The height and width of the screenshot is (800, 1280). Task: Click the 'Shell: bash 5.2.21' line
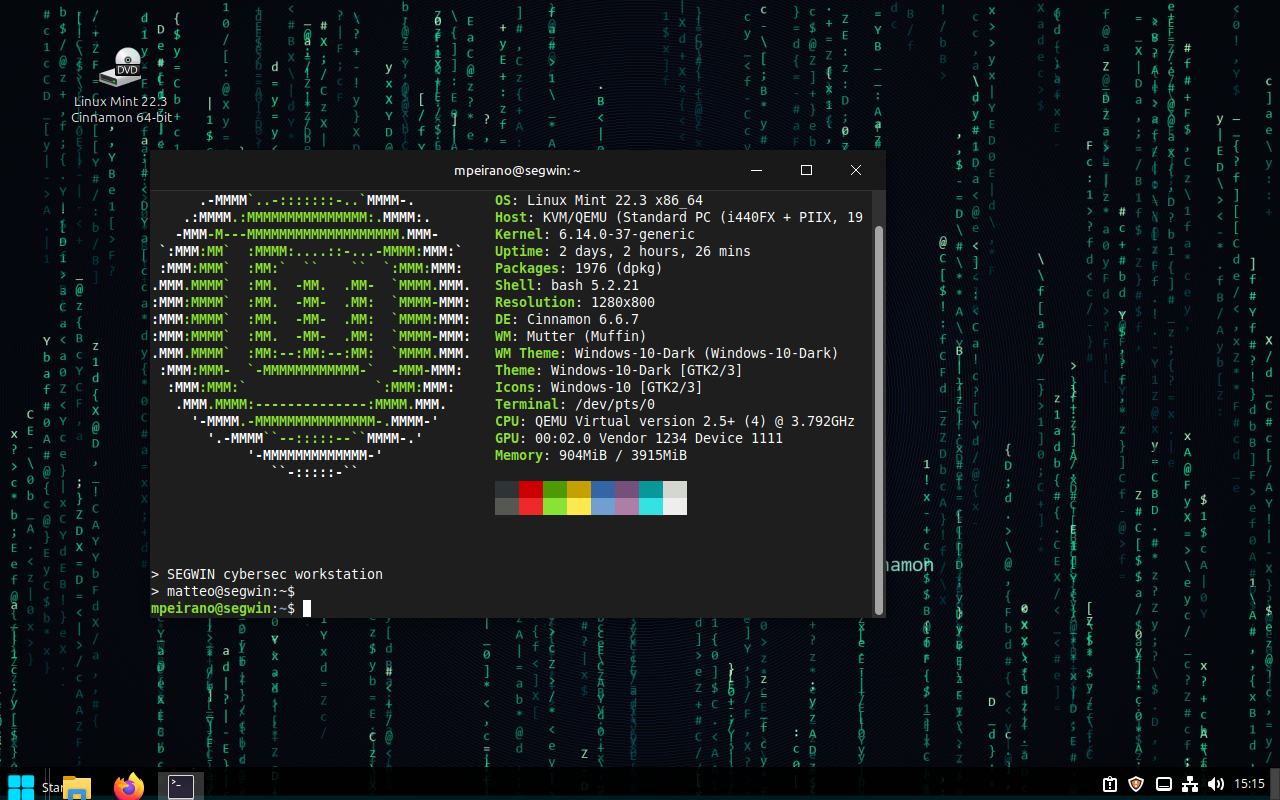click(x=567, y=285)
